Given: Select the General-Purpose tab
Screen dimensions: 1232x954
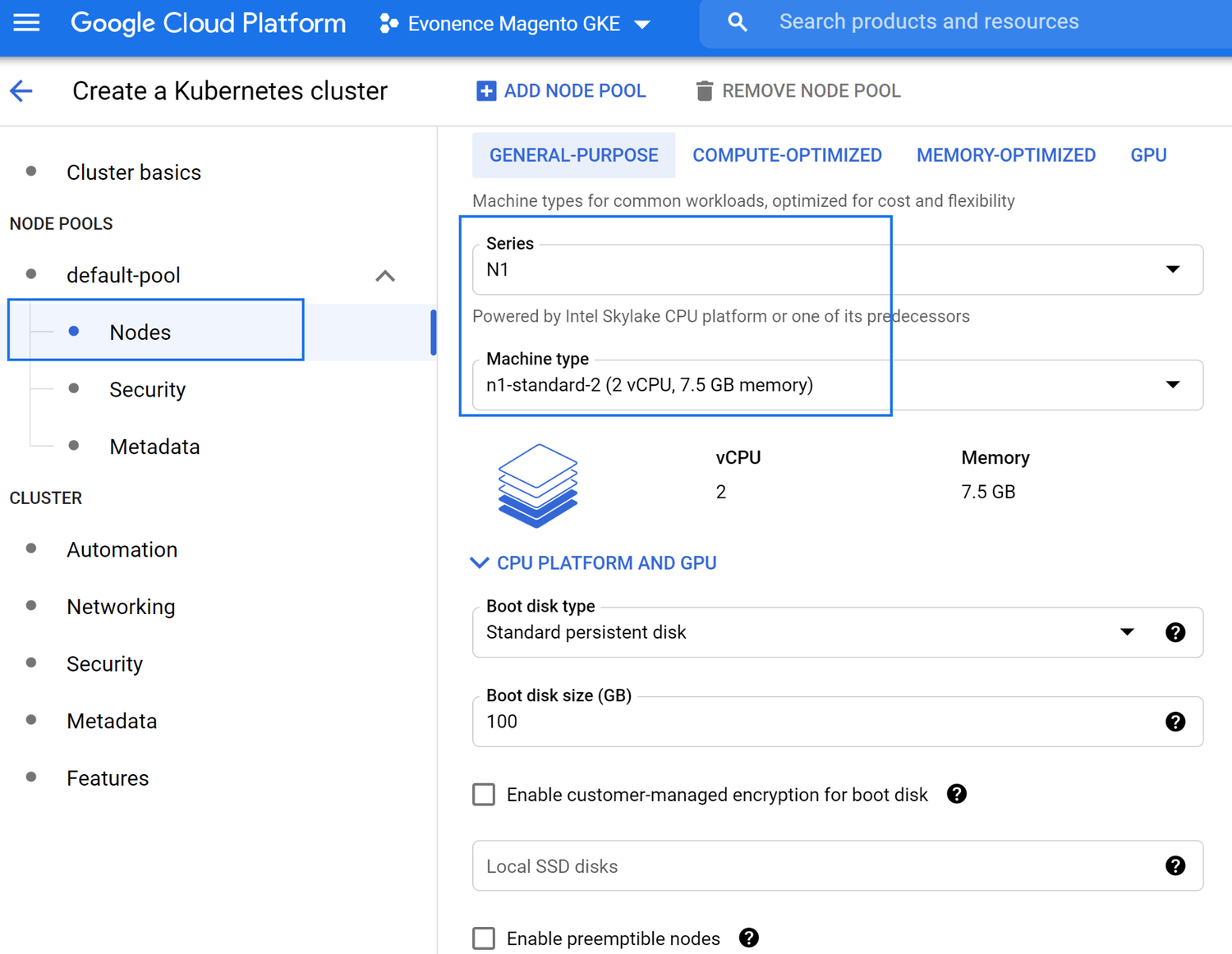Looking at the screenshot, I should [x=574, y=155].
